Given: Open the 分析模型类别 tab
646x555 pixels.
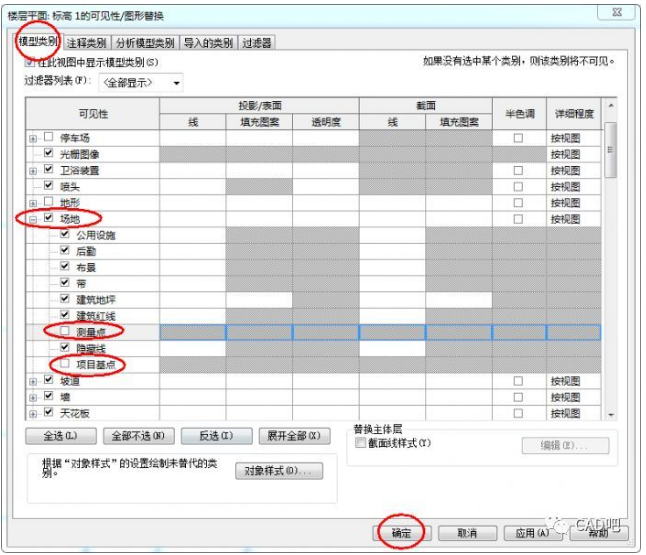Looking at the screenshot, I should [145, 42].
